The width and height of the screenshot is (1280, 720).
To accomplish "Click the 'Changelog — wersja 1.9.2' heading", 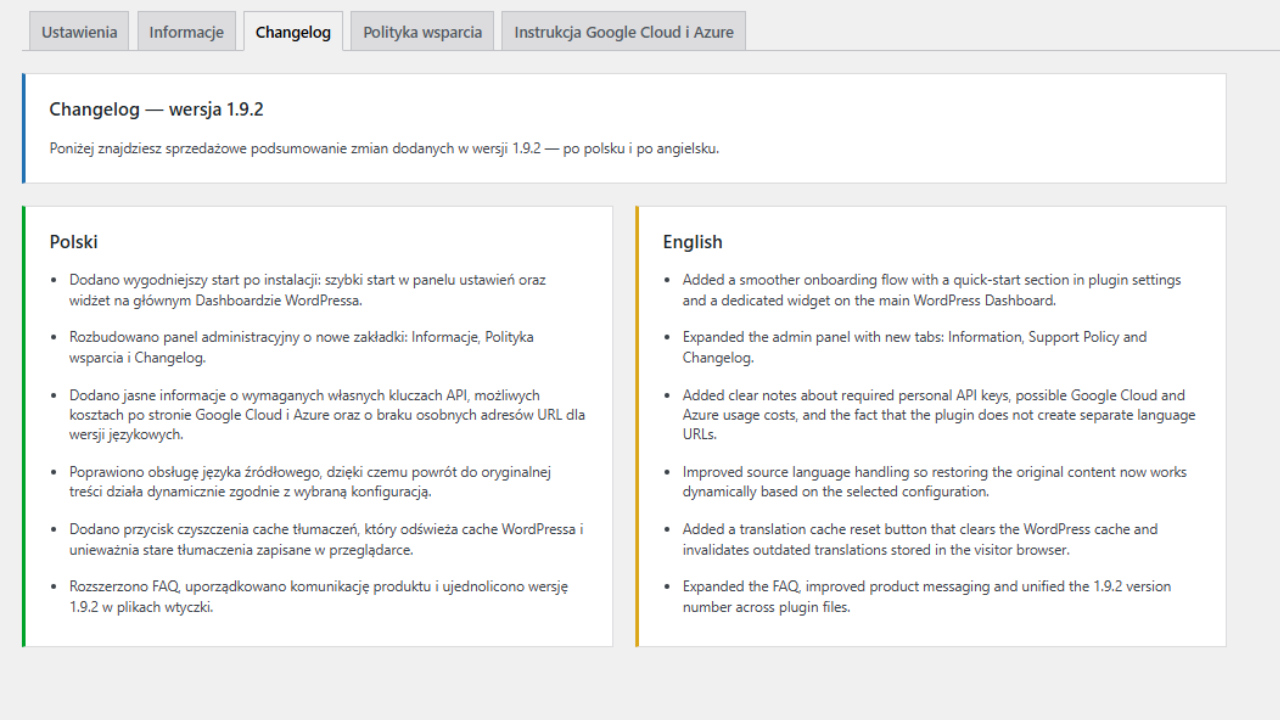I will (156, 109).
